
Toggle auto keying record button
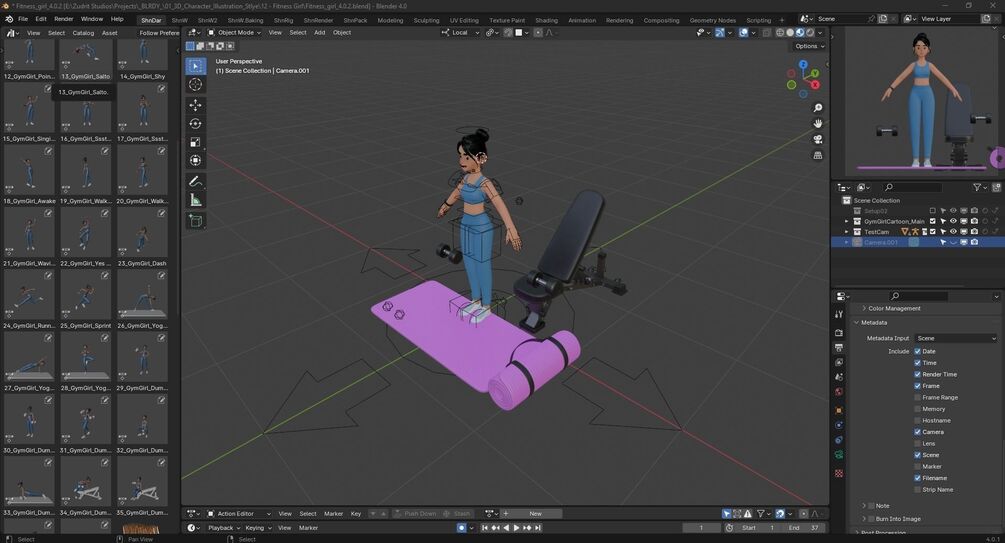click(461, 528)
